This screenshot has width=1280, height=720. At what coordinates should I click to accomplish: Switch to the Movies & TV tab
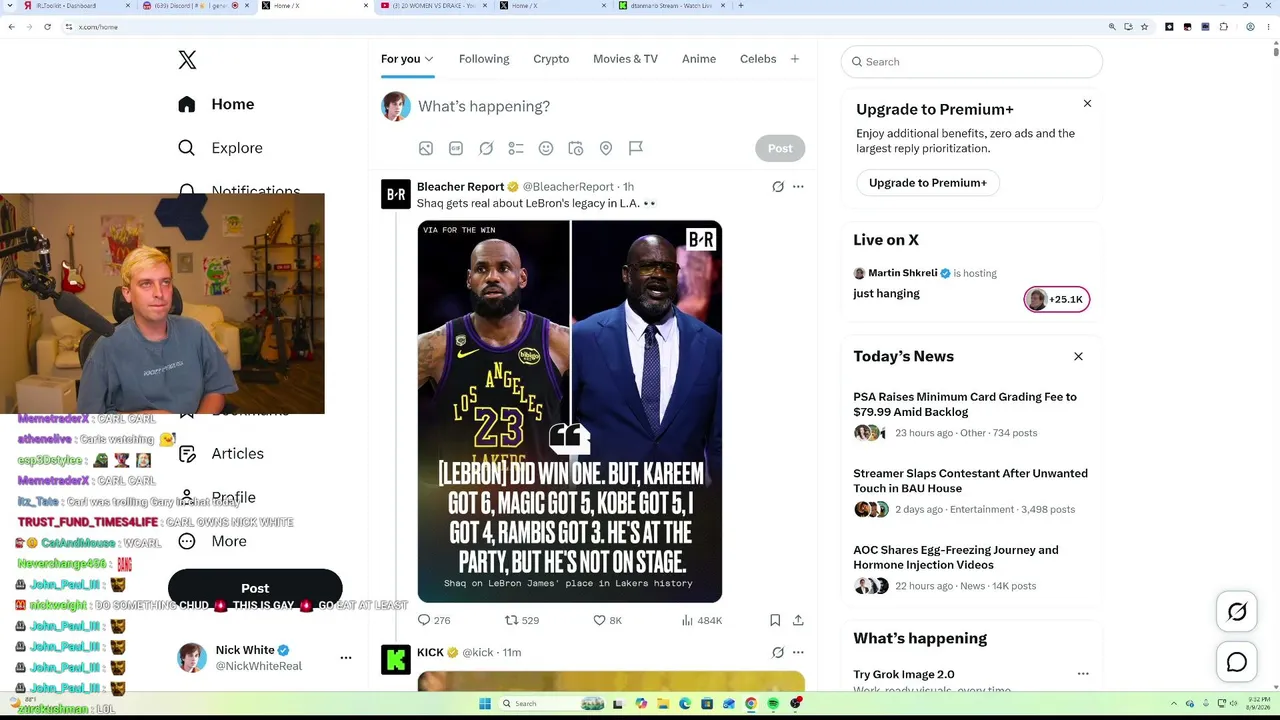(x=625, y=59)
